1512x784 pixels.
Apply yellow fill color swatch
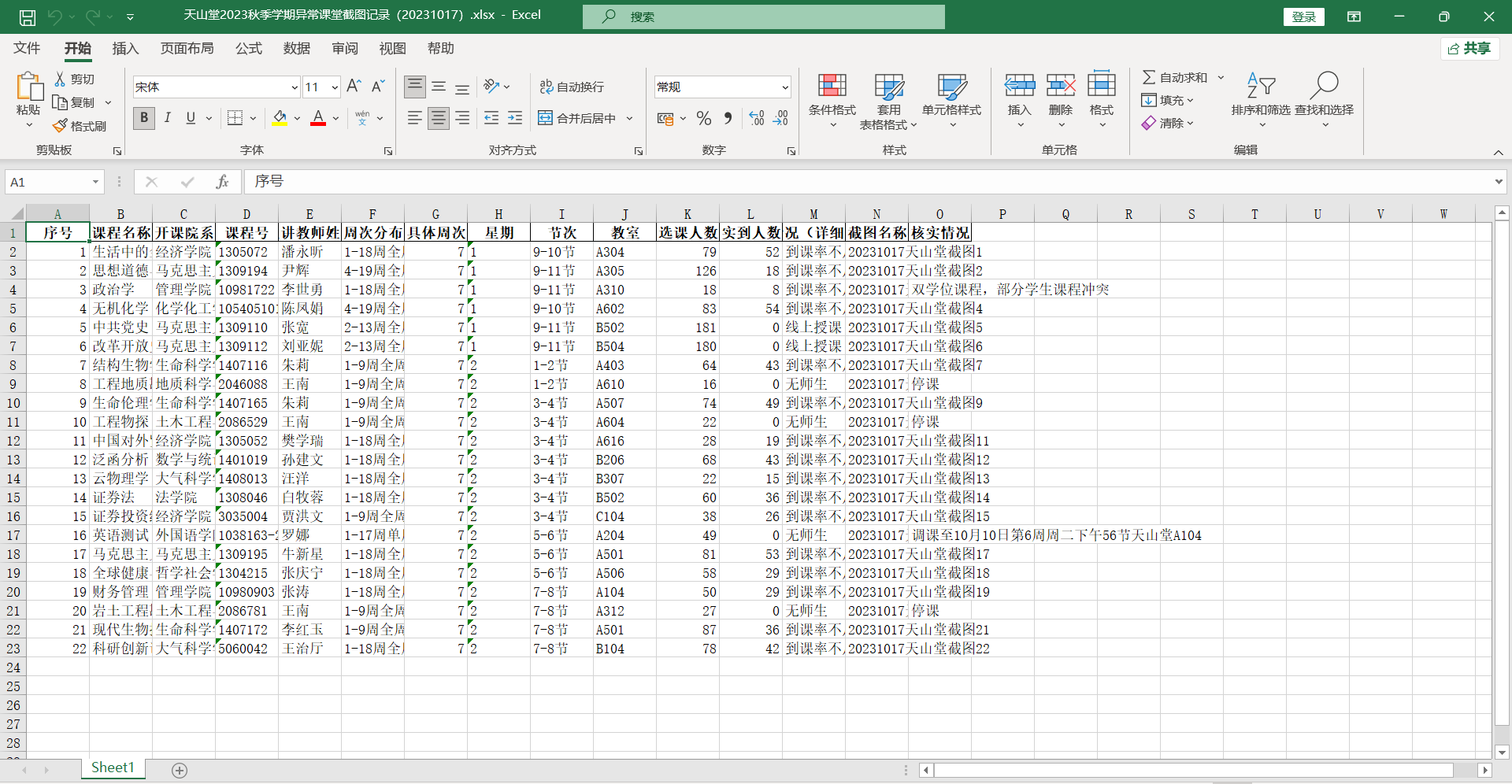(x=280, y=118)
